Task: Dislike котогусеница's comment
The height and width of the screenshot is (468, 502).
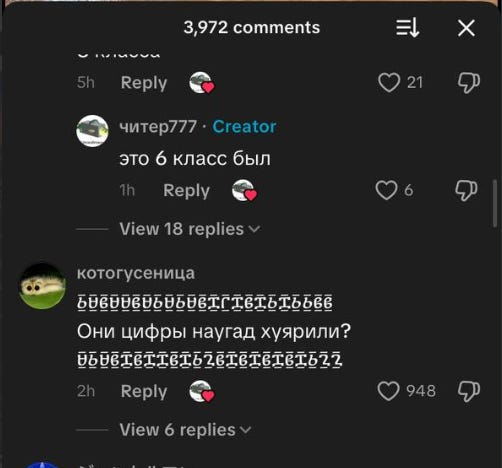Action: pos(468,391)
